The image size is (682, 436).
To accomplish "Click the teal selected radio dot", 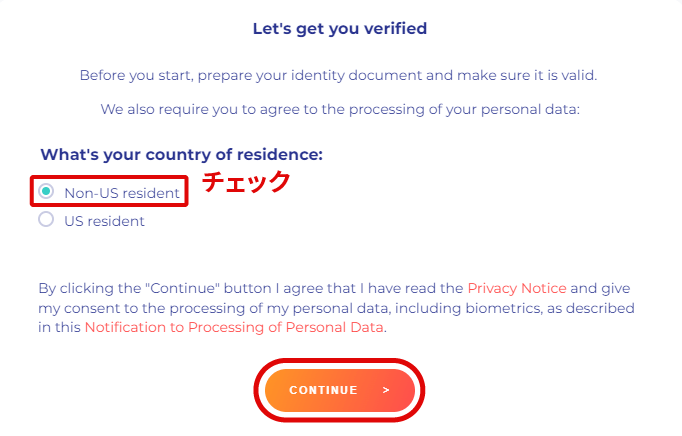I will tap(46, 192).
